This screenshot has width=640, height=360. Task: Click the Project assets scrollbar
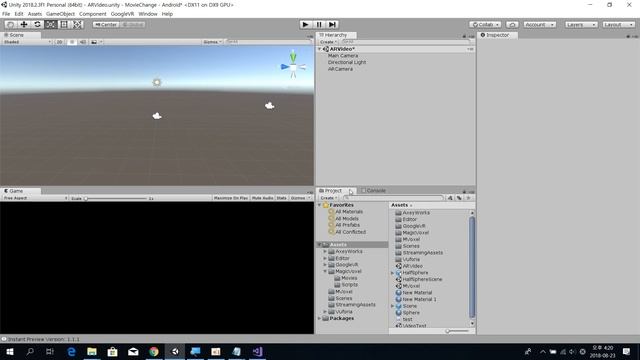pos(472,267)
